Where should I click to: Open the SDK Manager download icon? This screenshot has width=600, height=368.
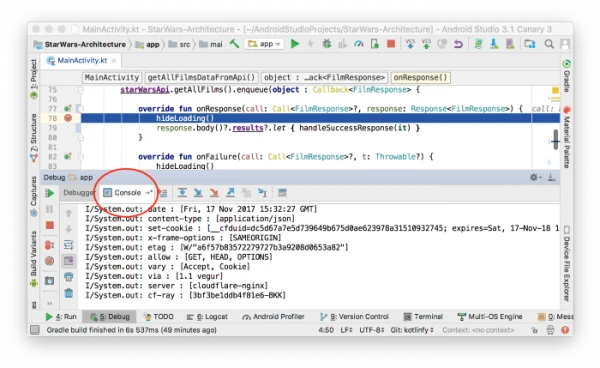[494, 44]
